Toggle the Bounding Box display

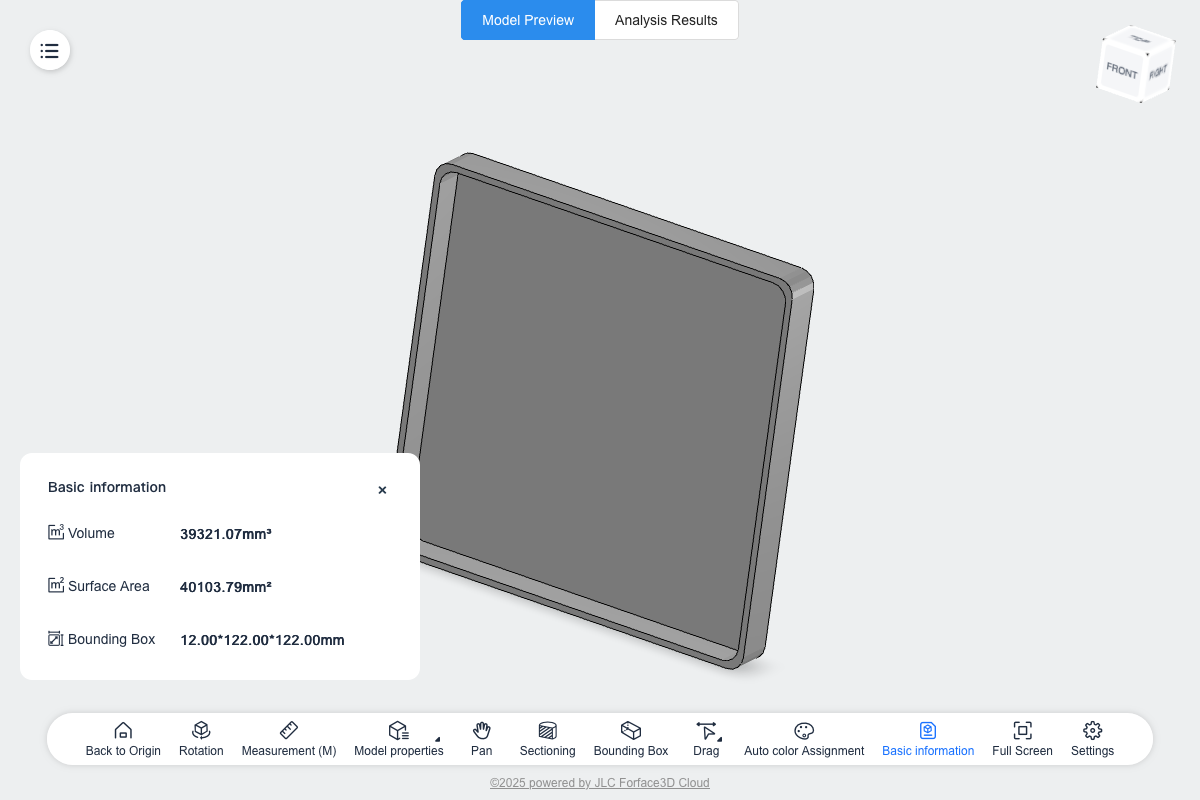point(630,739)
